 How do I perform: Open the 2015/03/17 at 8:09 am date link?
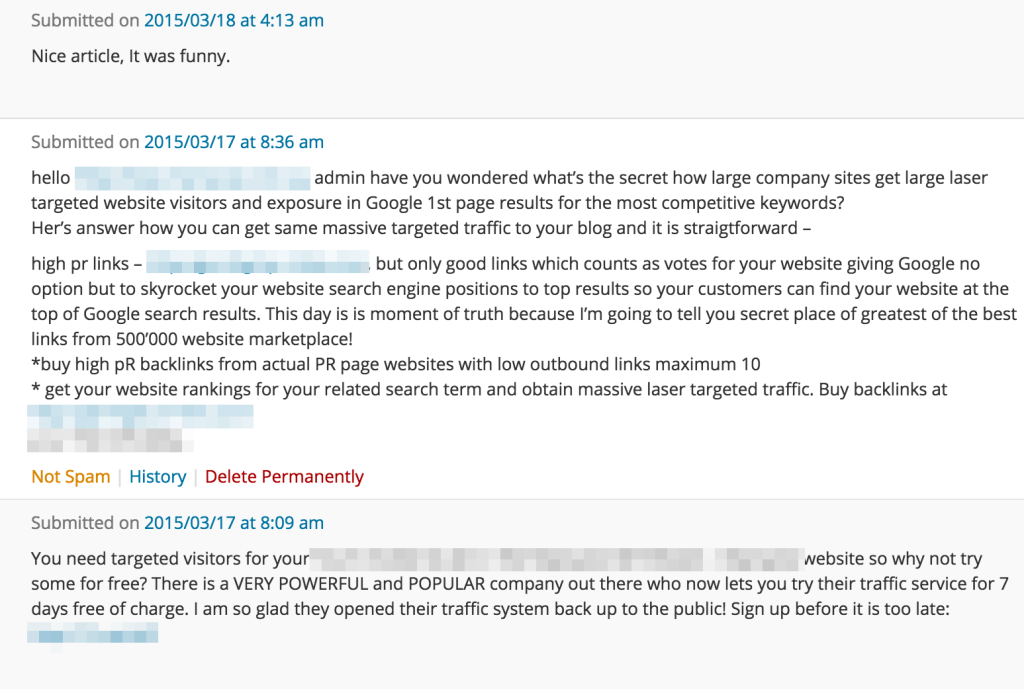click(x=234, y=523)
